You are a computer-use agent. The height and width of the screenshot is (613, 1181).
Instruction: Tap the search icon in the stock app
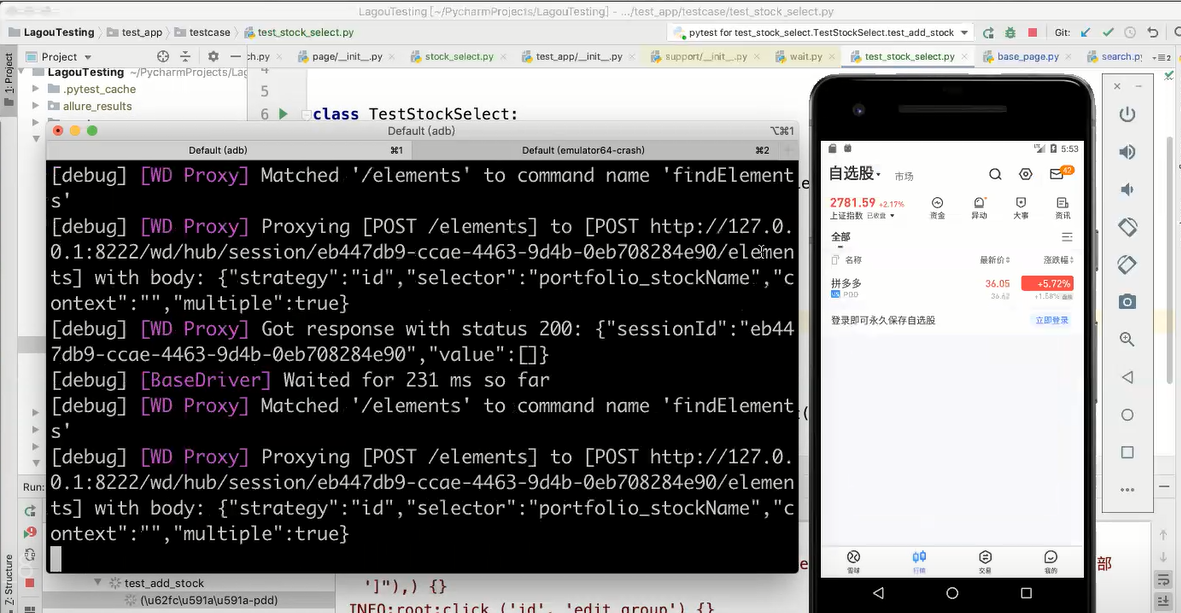tap(995, 174)
